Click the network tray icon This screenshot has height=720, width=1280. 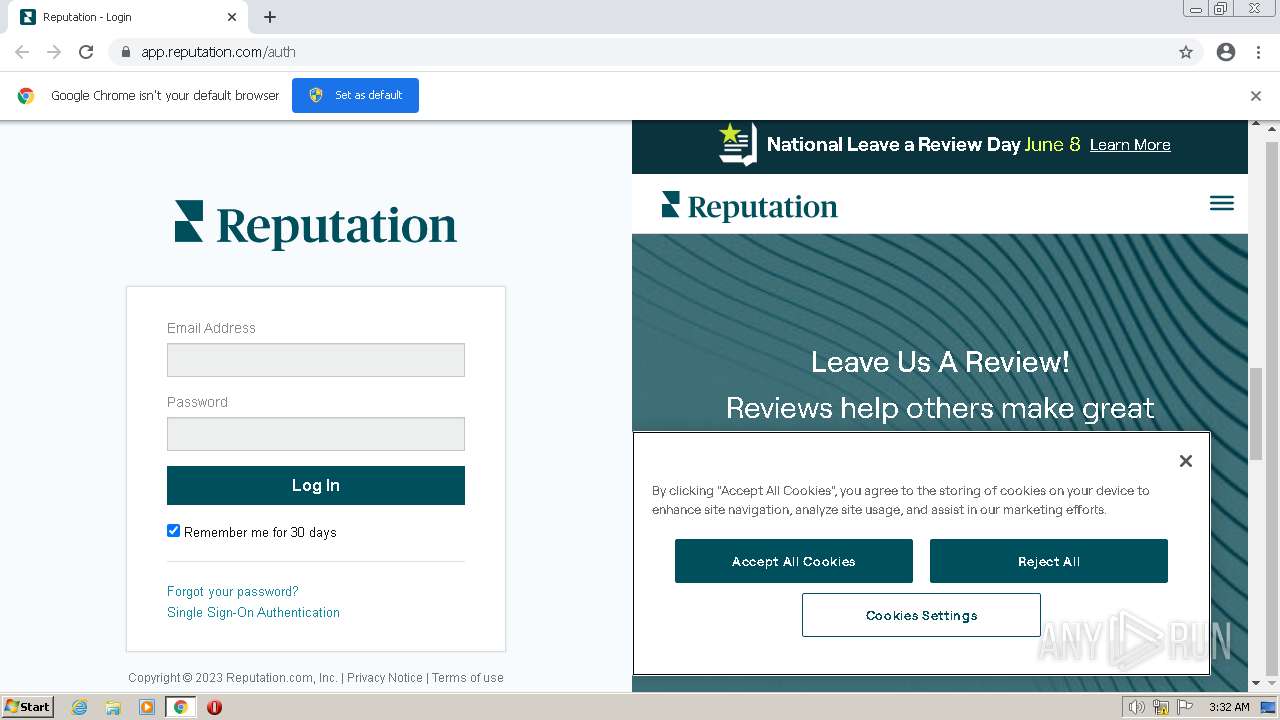(1161, 707)
